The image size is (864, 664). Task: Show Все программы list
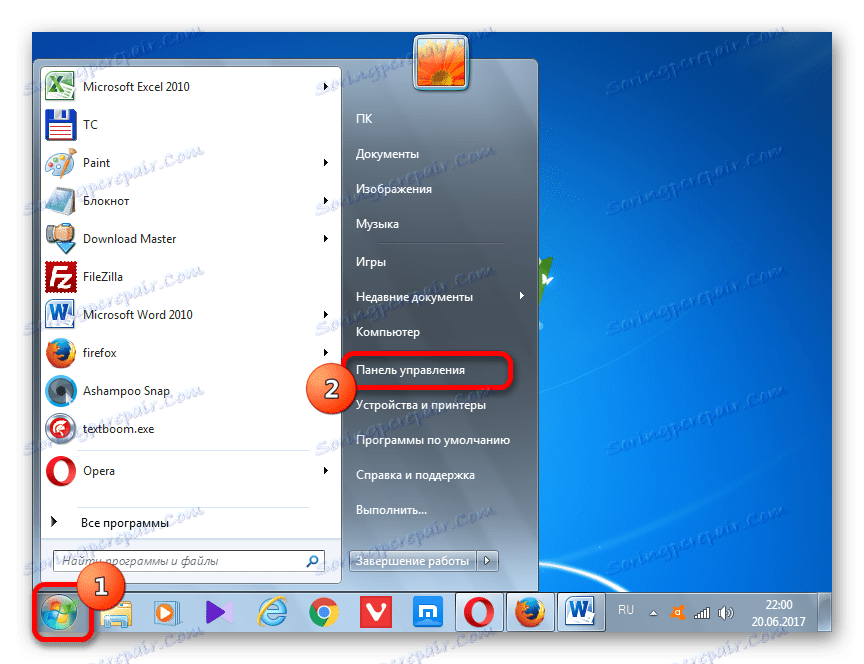coord(125,523)
